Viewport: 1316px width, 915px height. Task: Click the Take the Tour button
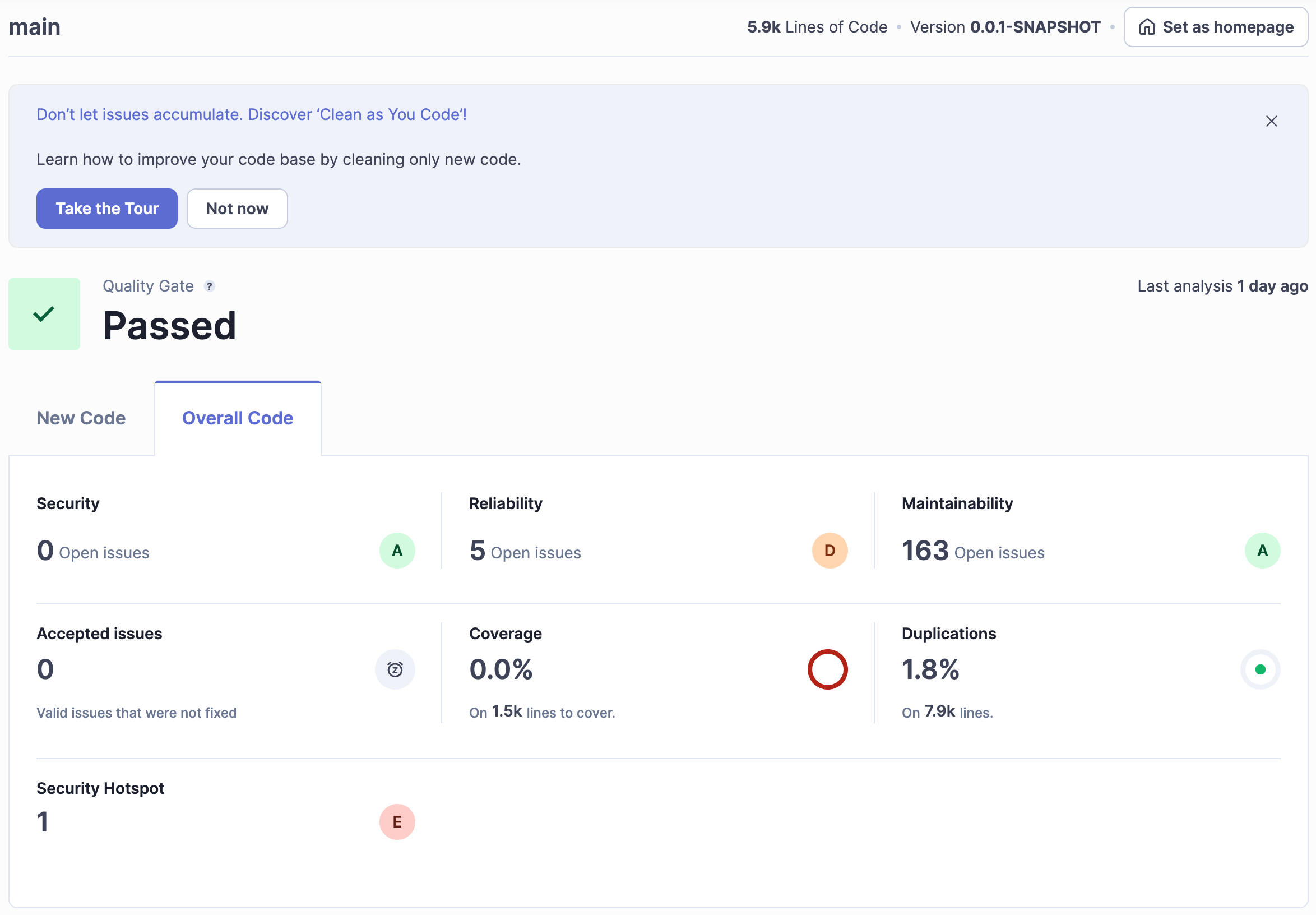[x=107, y=208]
